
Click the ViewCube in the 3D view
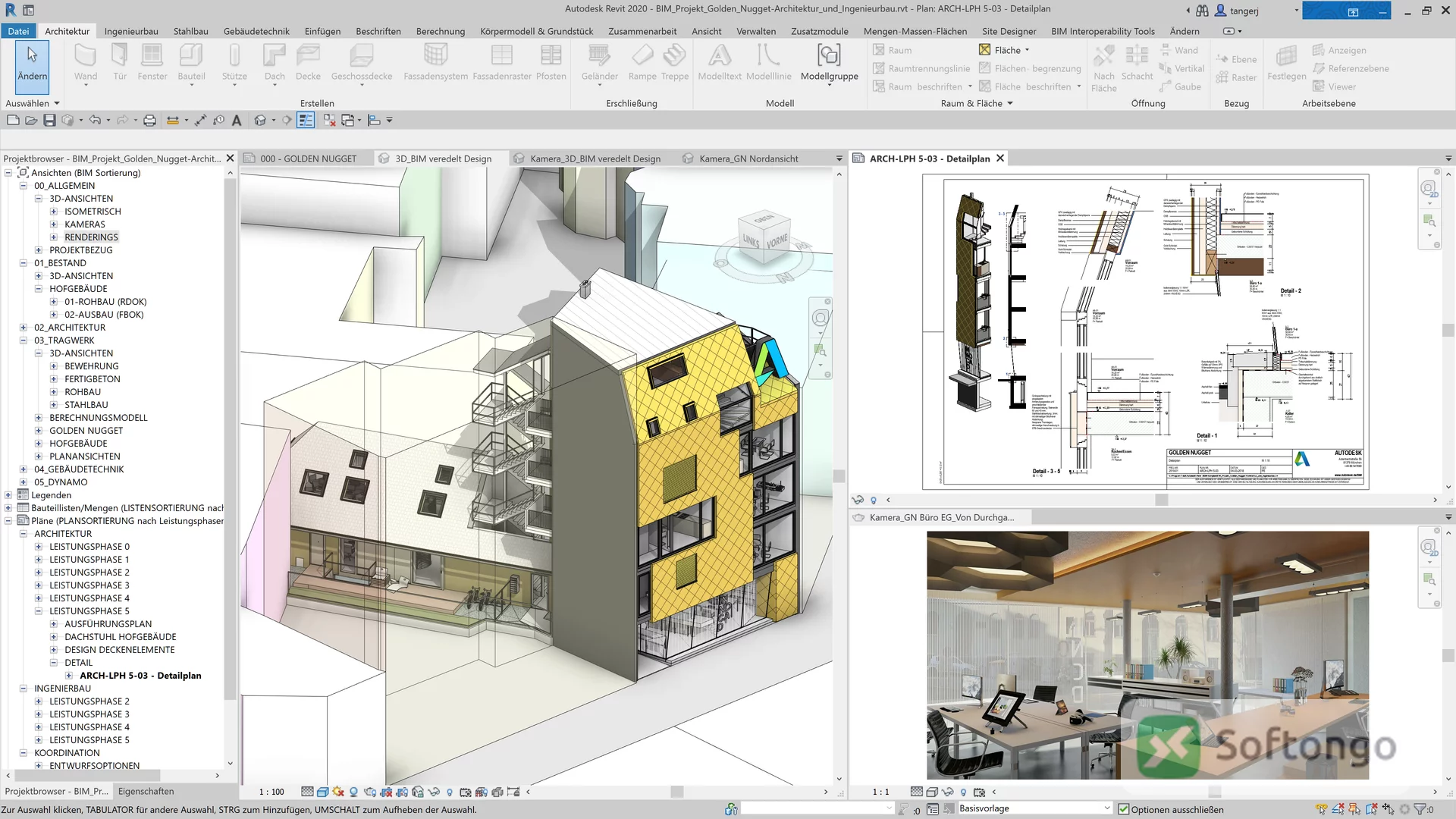point(764,237)
